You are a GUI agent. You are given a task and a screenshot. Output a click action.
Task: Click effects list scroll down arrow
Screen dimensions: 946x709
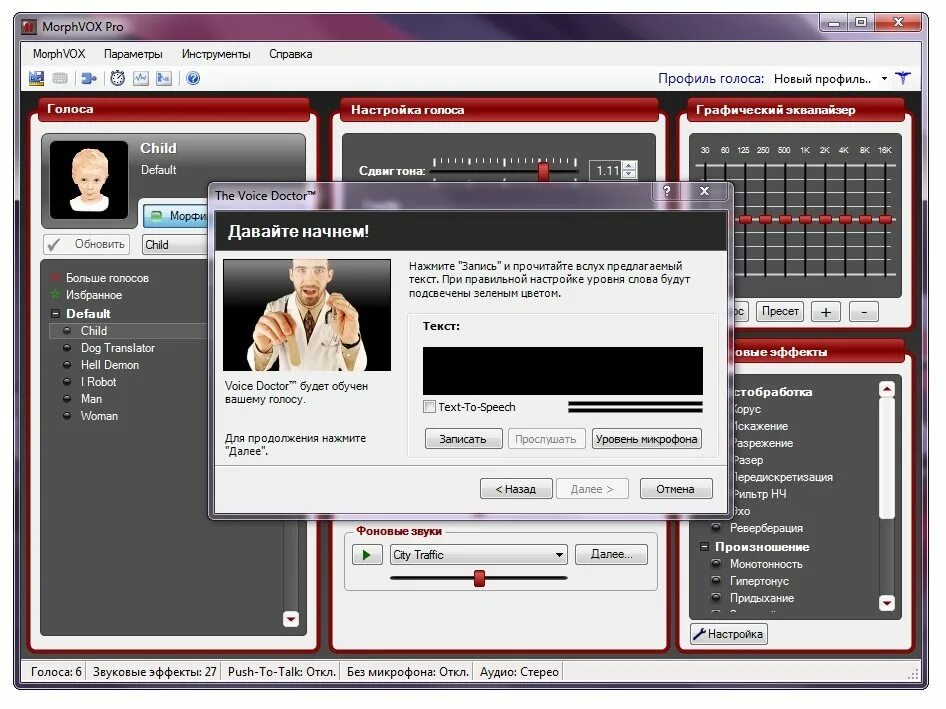(x=887, y=603)
